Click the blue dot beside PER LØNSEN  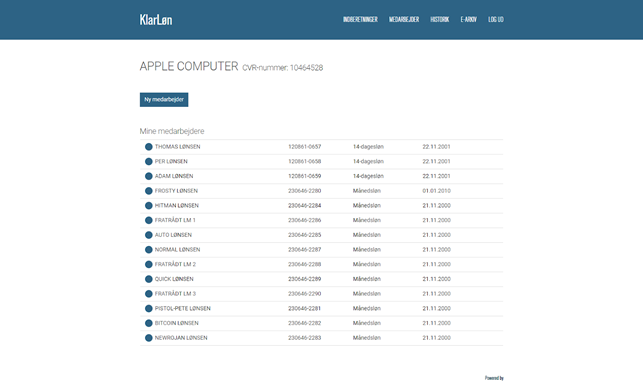pyautogui.click(x=148, y=162)
